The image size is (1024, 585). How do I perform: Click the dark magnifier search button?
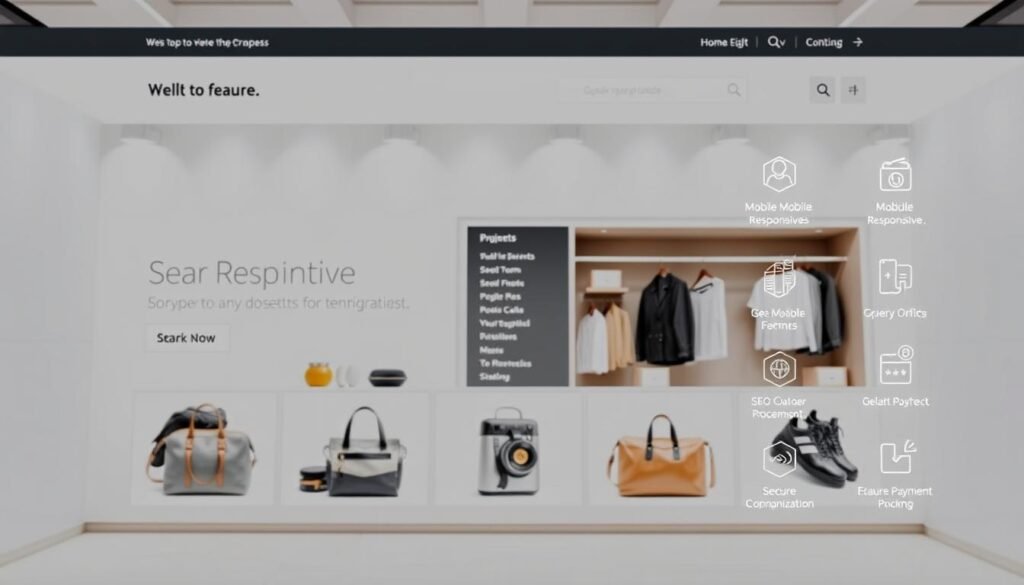(x=823, y=90)
